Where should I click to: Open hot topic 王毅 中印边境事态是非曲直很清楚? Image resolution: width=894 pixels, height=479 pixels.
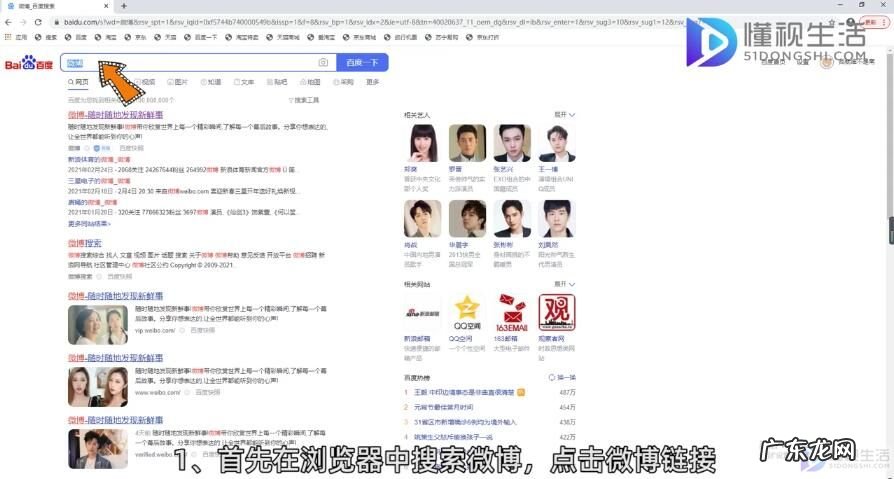click(x=464, y=392)
